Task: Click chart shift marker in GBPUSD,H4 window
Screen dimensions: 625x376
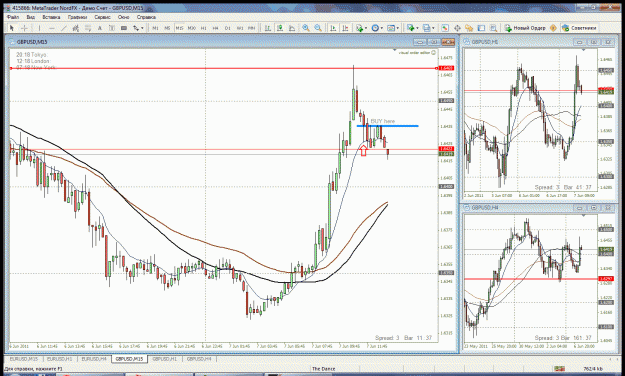Action: (x=583, y=216)
